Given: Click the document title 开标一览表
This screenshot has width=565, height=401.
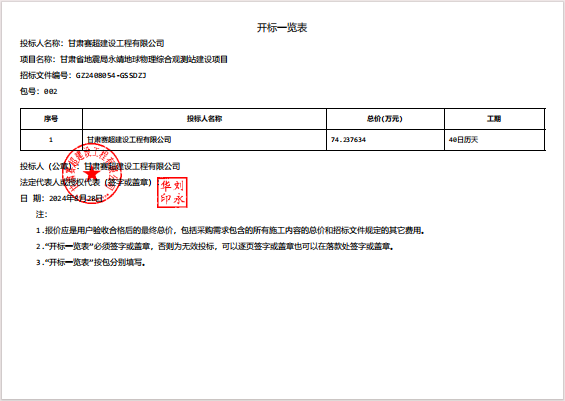Looking at the screenshot, I should point(282,28).
